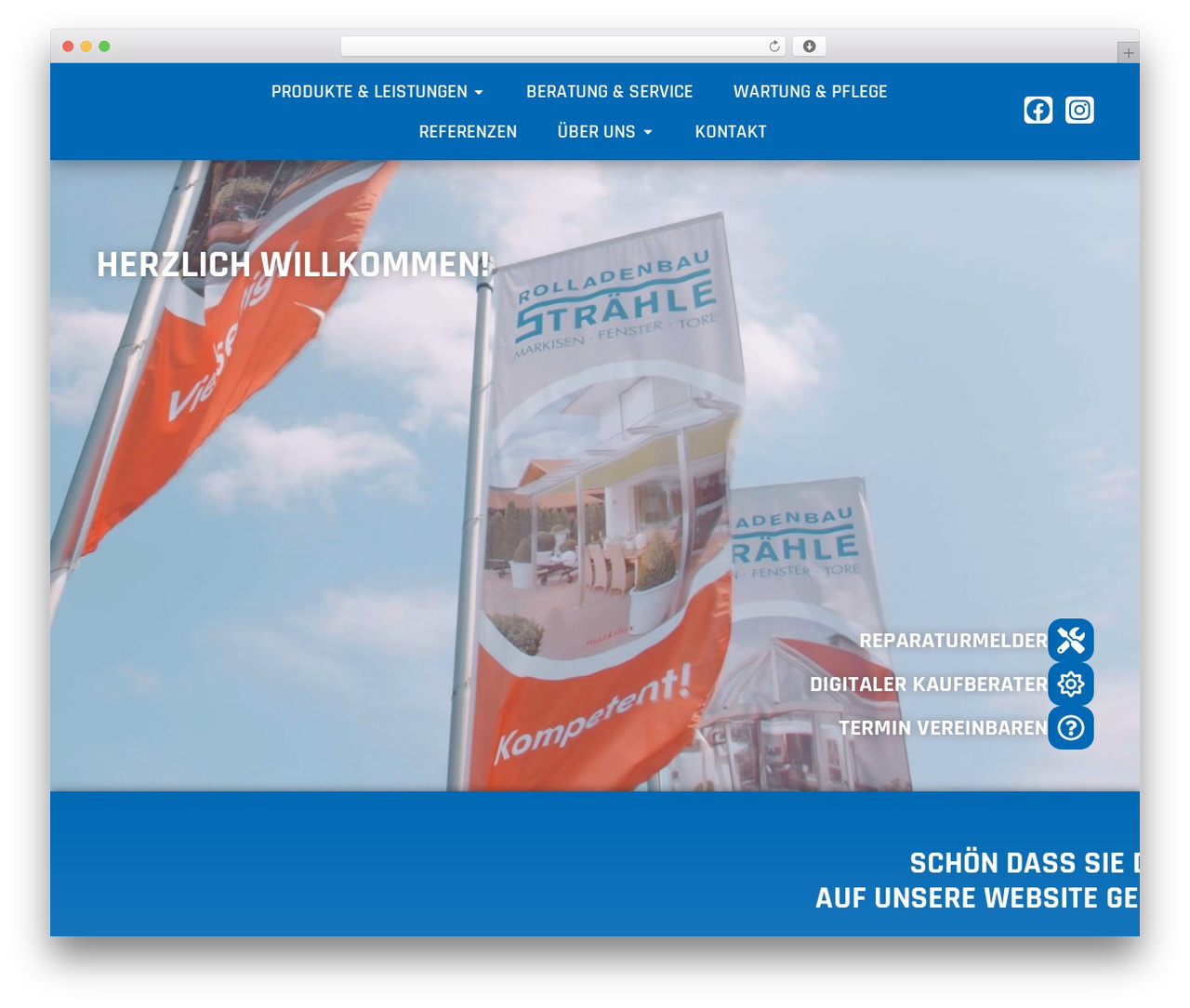Click the browser address bar

[563, 46]
